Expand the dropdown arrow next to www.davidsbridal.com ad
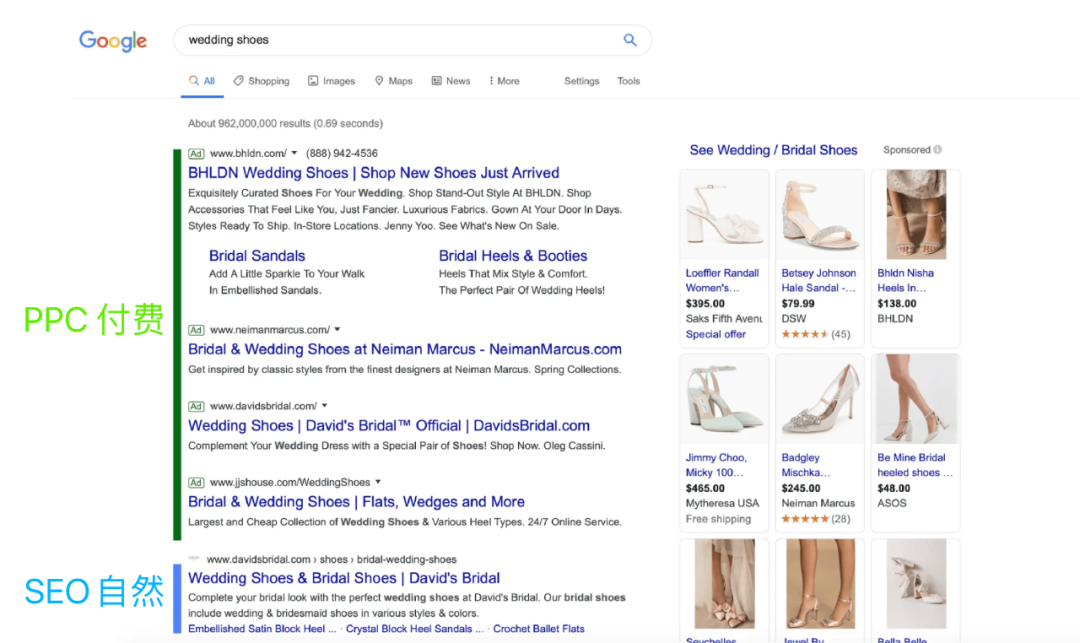Image resolution: width=1080 pixels, height=643 pixels. (324, 405)
